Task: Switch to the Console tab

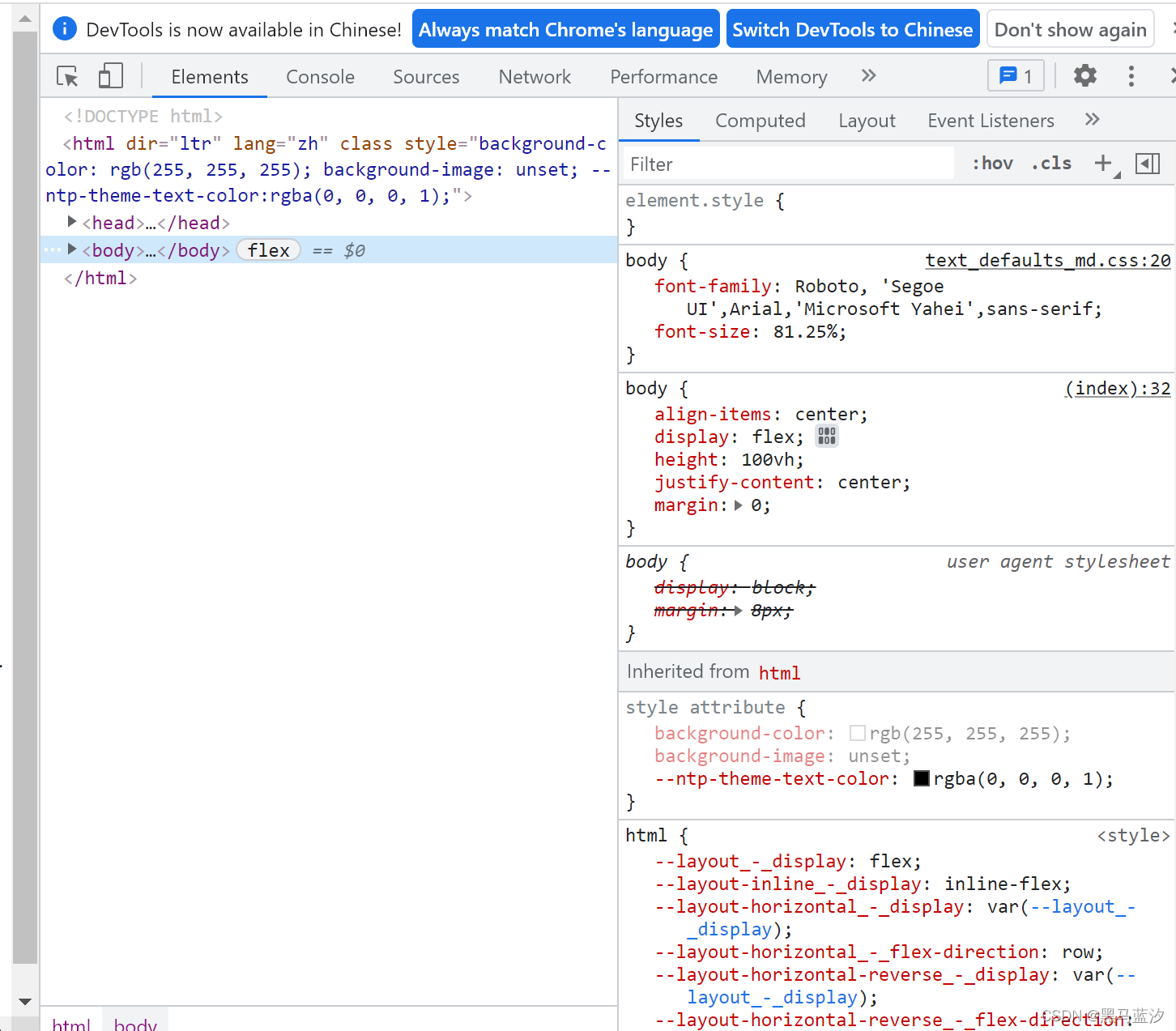Action: 320,77
